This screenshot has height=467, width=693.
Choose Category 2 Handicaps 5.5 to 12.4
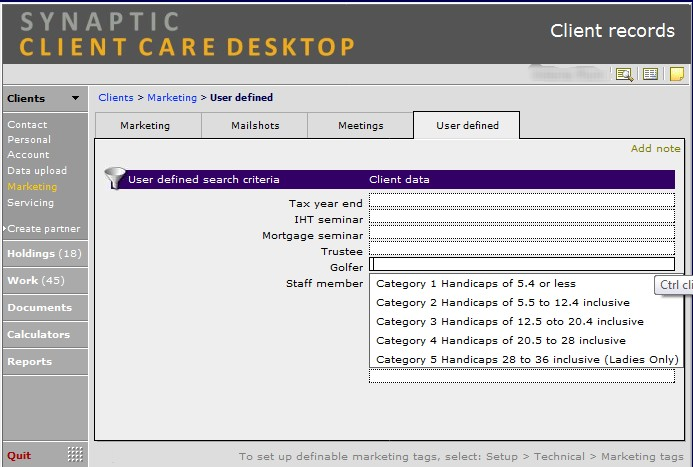coord(526,303)
